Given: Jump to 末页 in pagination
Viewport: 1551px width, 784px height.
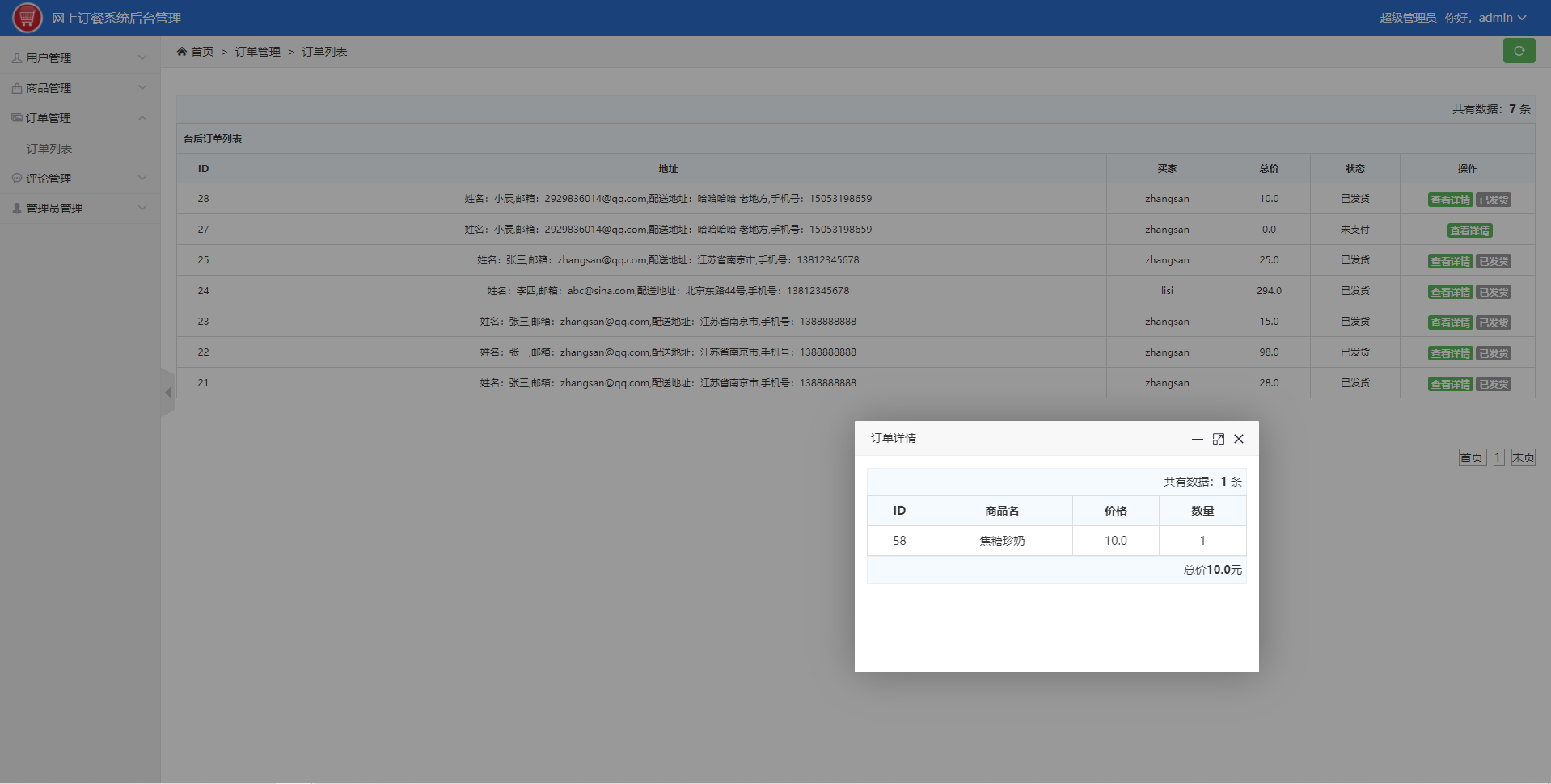Looking at the screenshot, I should tap(1523, 457).
